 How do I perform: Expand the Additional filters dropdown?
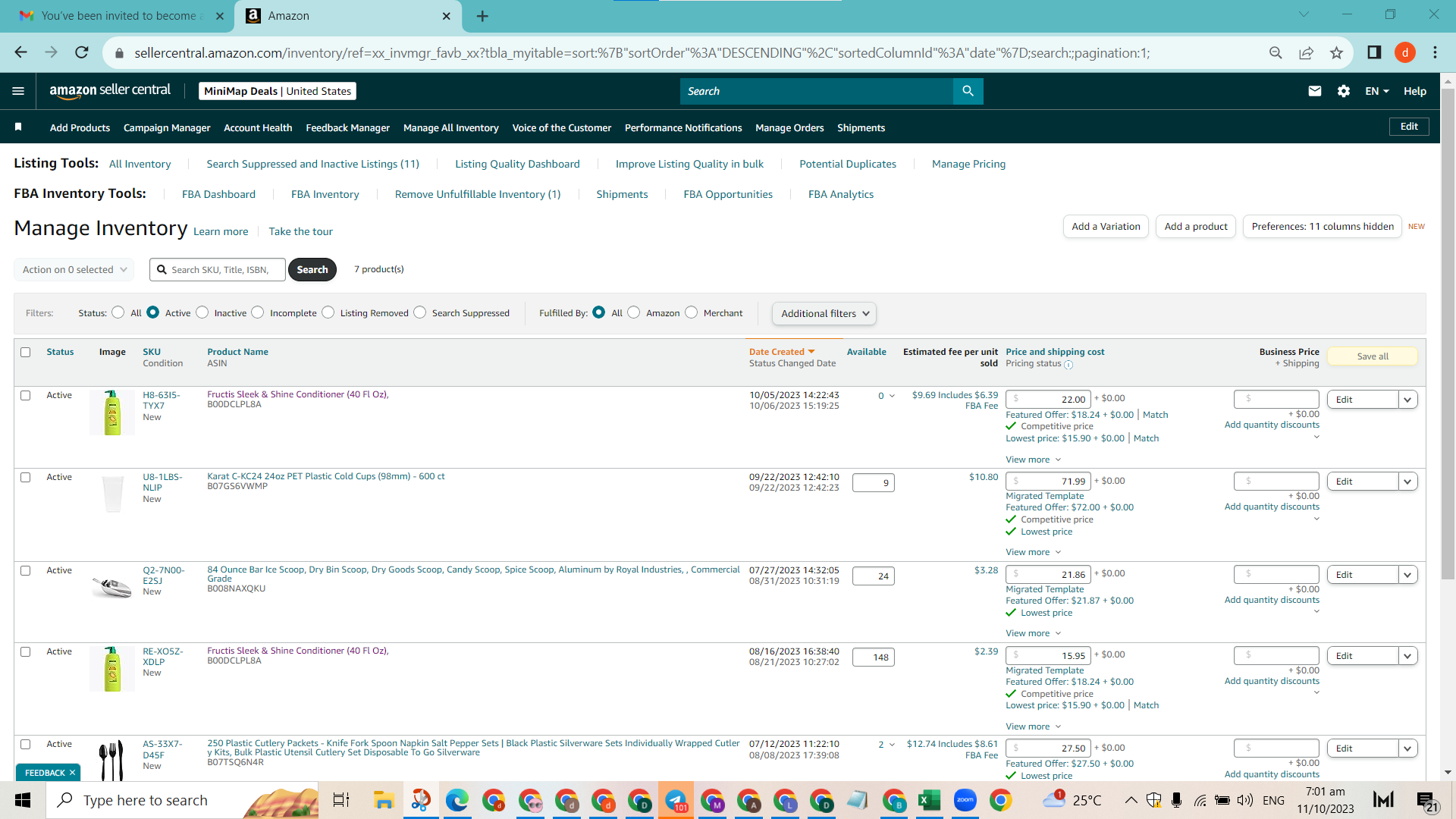click(x=824, y=313)
